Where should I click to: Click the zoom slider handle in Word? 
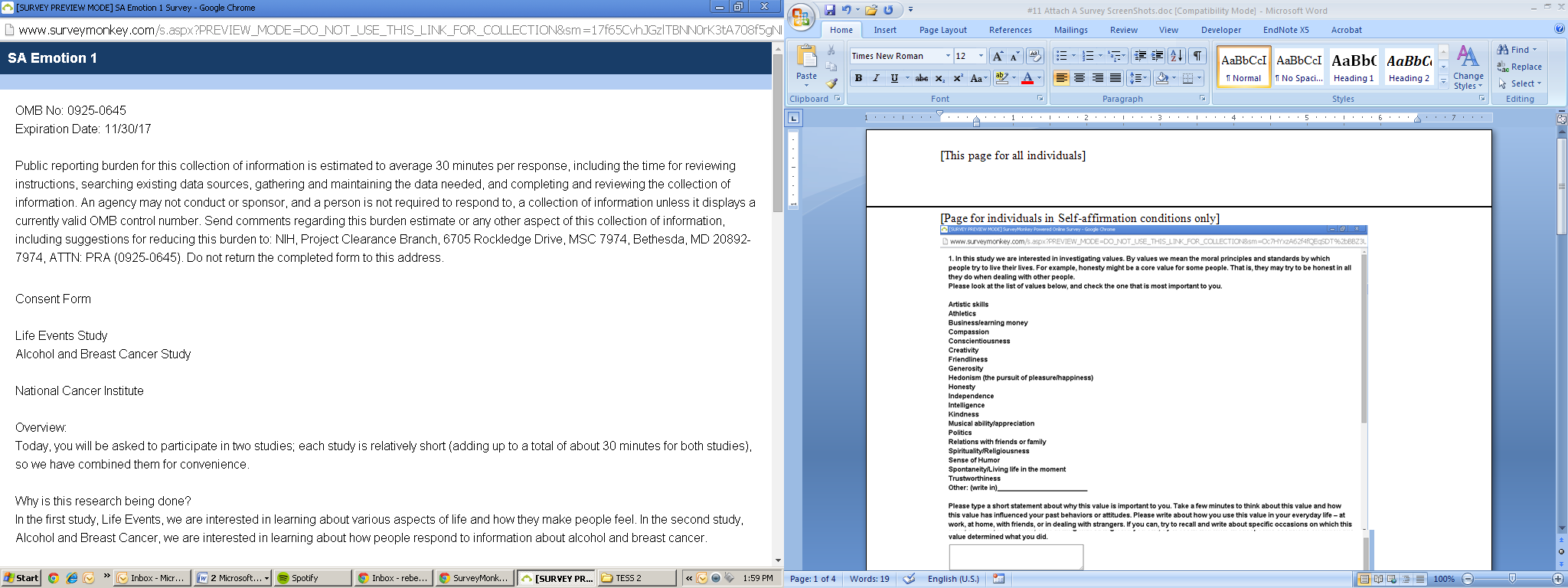point(1512,579)
